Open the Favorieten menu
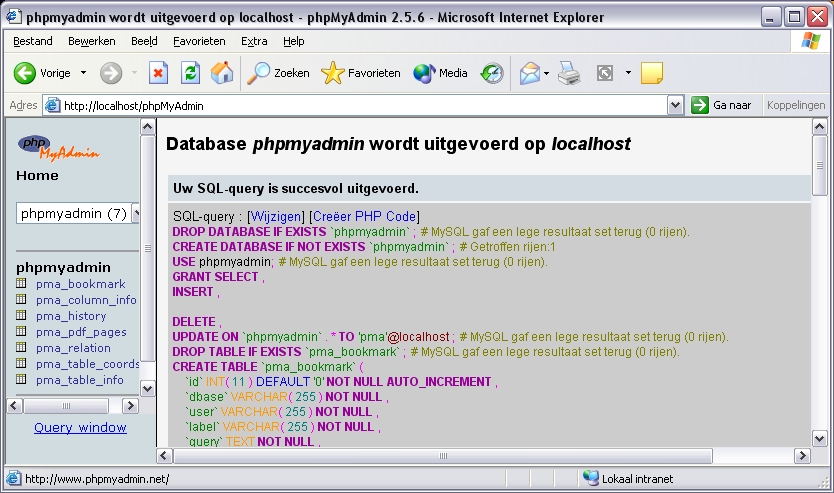The width and height of the screenshot is (834, 493). click(x=199, y=41)
